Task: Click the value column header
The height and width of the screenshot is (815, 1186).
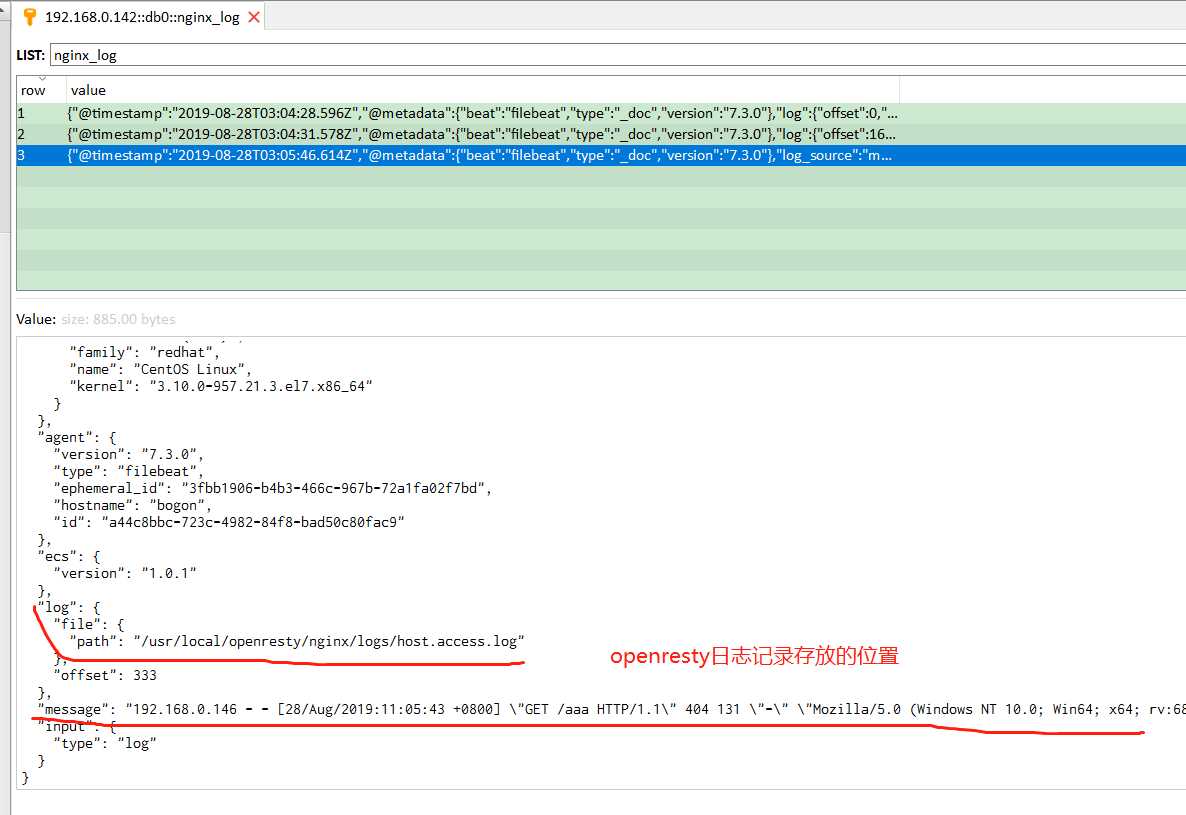Action: tap(483, 90)
